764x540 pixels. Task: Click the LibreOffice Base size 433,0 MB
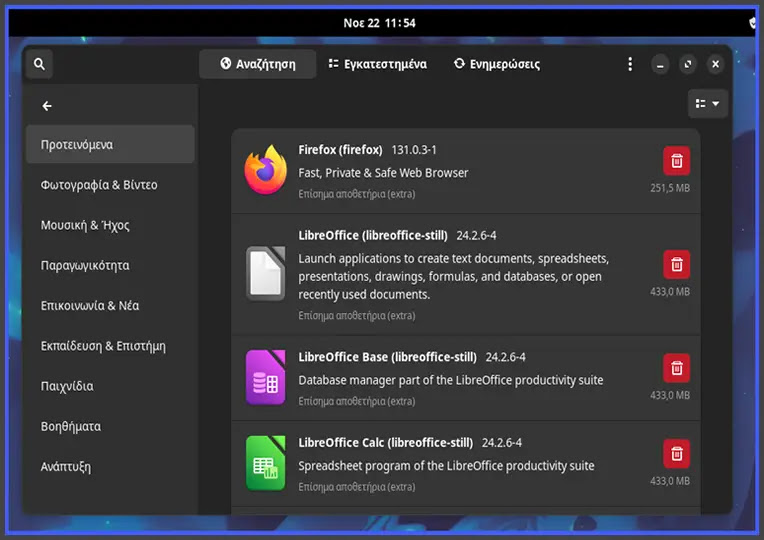(670, 395)
